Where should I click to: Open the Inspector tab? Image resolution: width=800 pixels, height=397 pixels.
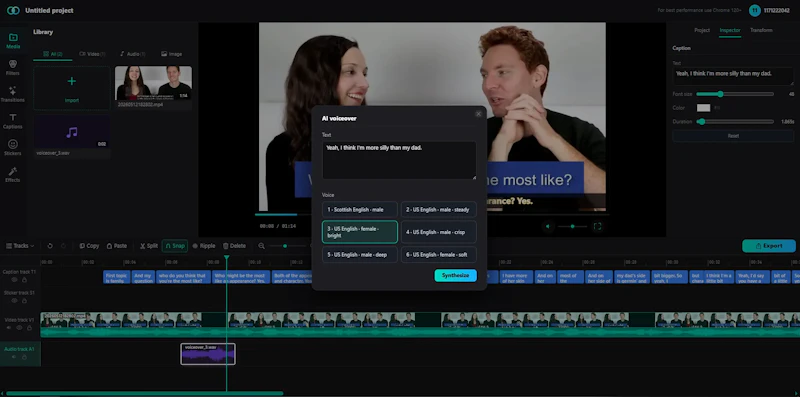730,30
